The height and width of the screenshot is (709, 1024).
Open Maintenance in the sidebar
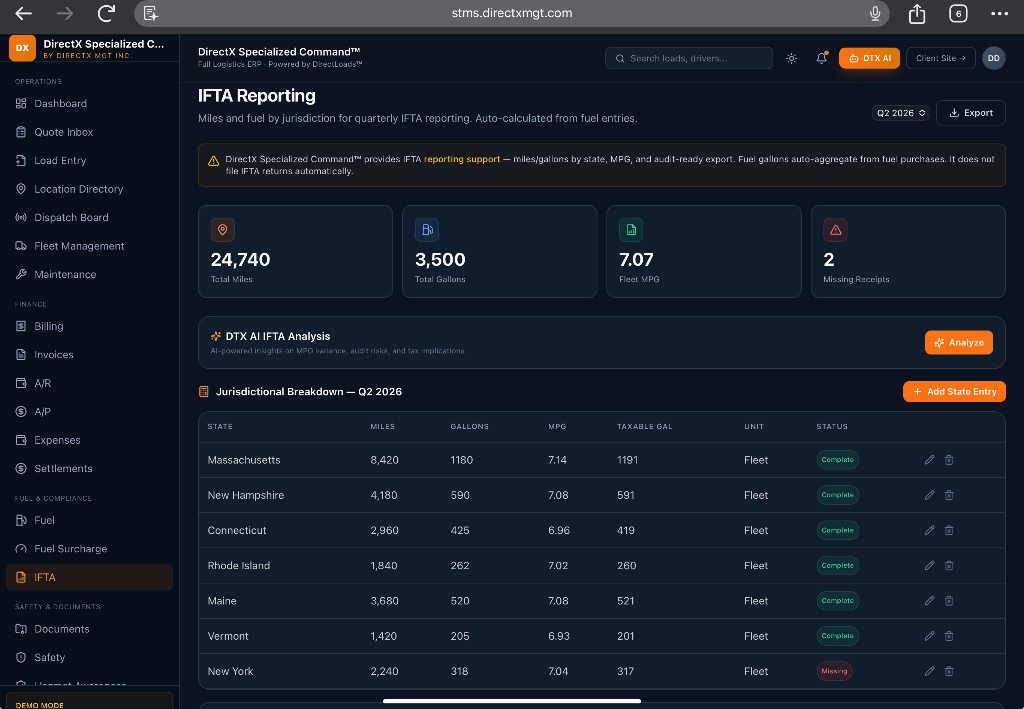[x=89, y=274]
